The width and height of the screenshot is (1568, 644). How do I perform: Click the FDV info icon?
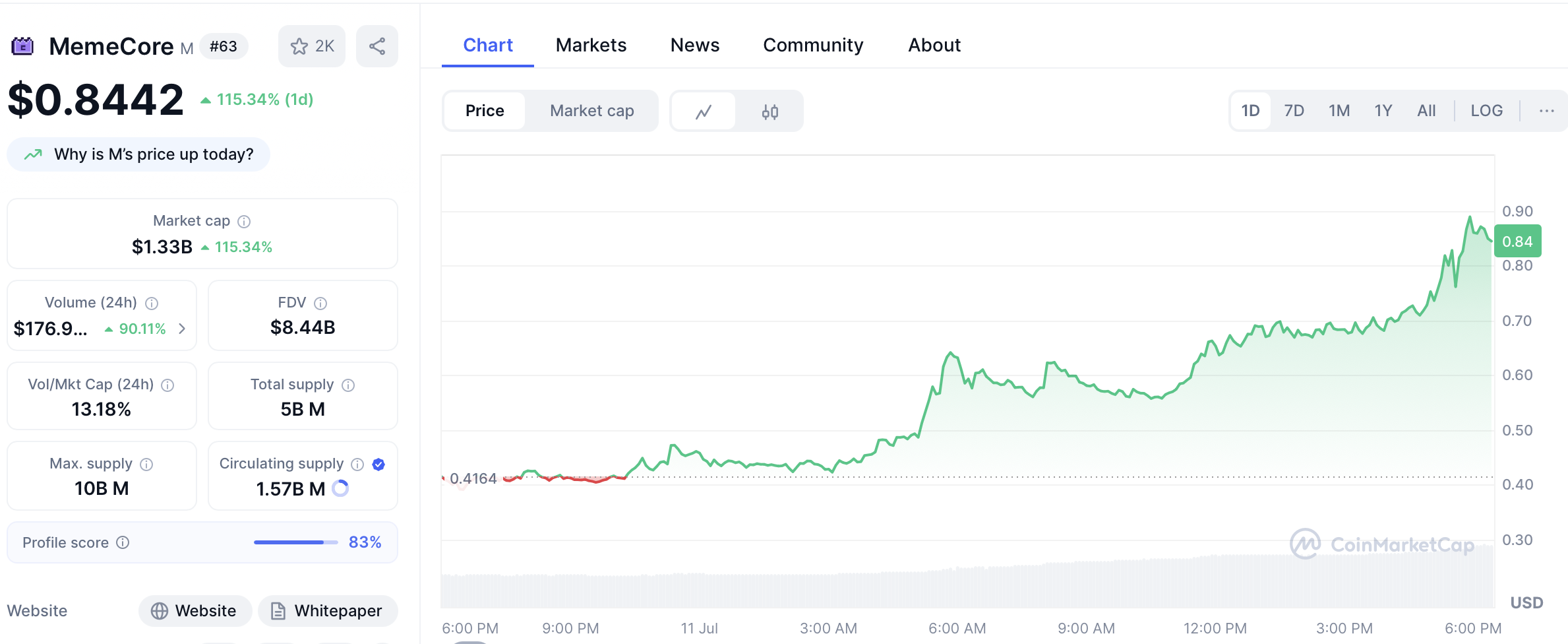click(320, 303)
